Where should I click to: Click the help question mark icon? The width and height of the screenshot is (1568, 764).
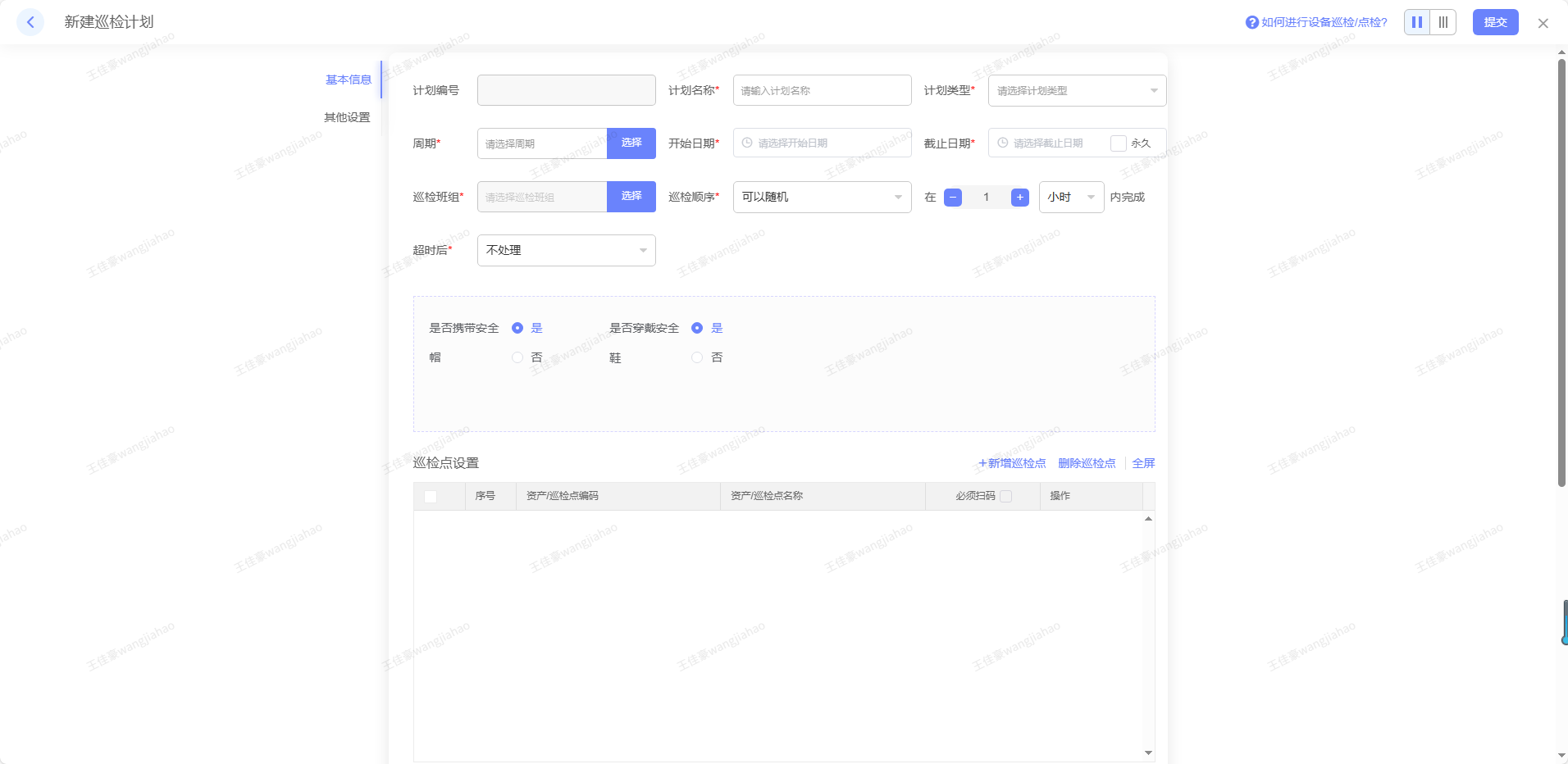(1251, 22)
